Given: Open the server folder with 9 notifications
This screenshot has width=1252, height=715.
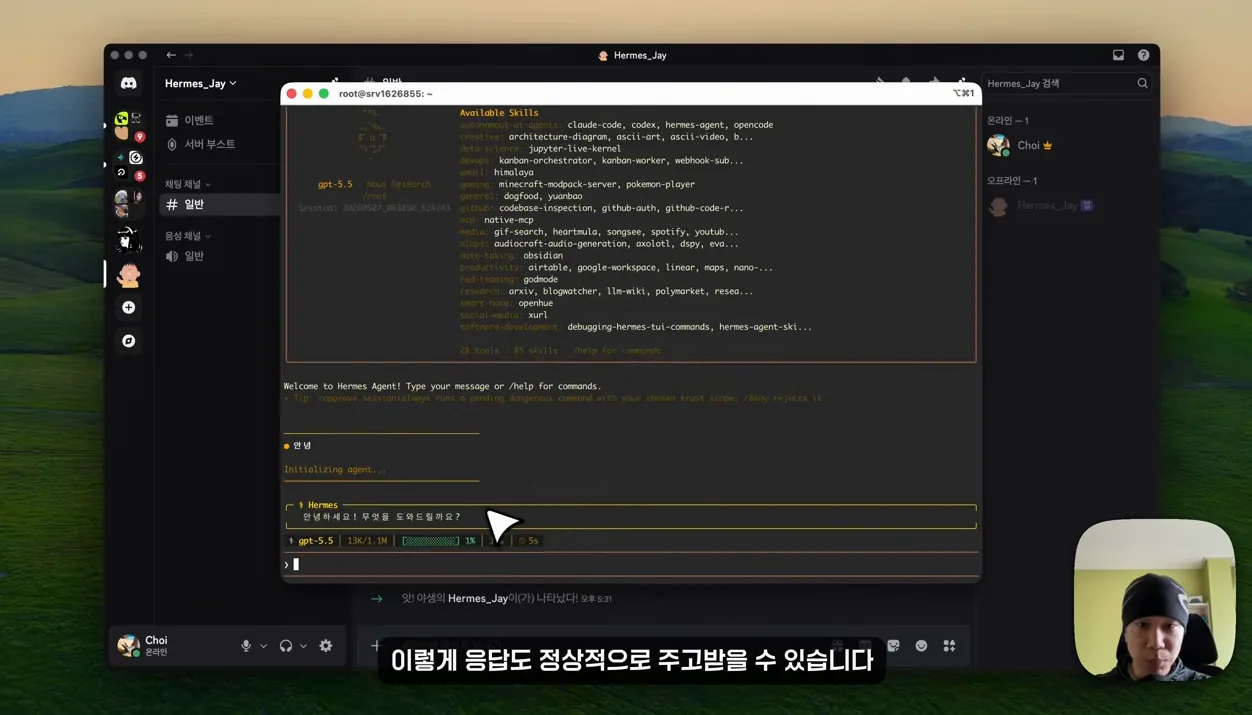Looking at the screenshot, I should tap(128, 126).
